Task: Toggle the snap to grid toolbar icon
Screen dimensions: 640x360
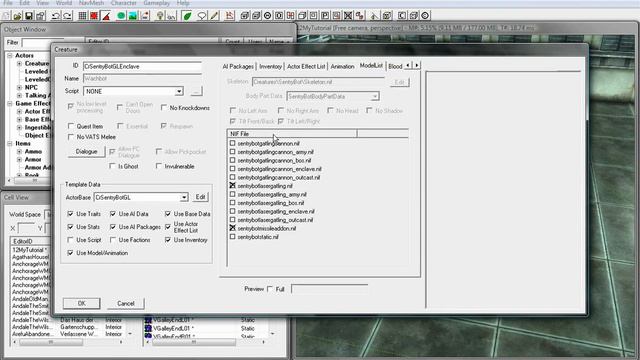Action: pos(82,16)
